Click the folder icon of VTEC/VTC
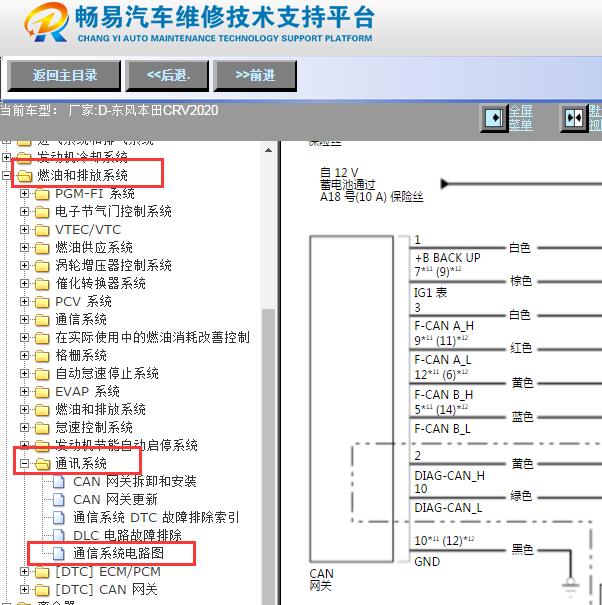The image size is (602, 605). (x=42, y=230)
